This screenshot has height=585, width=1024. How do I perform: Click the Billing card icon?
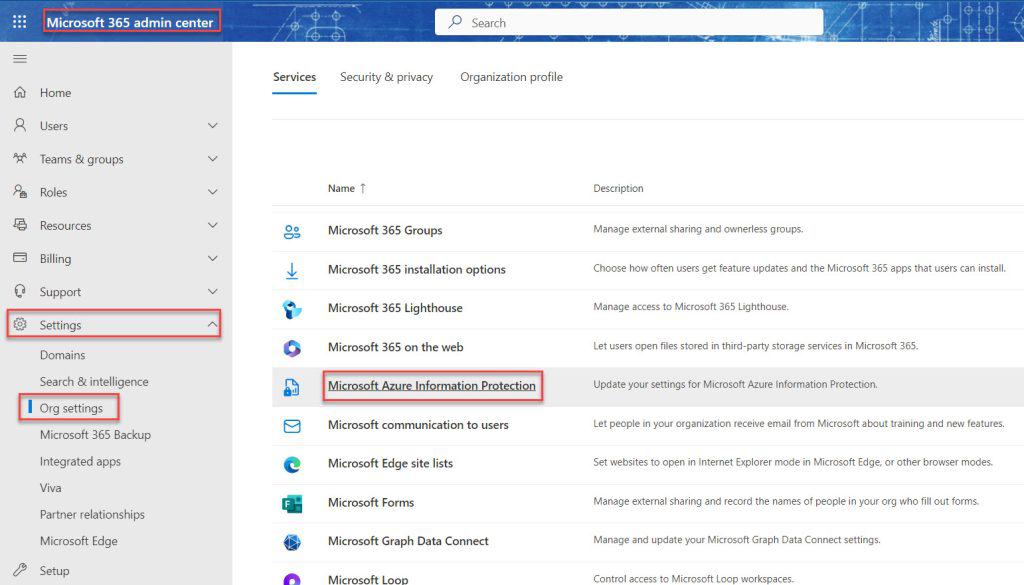pyautogui.click(x=20, y=258)
